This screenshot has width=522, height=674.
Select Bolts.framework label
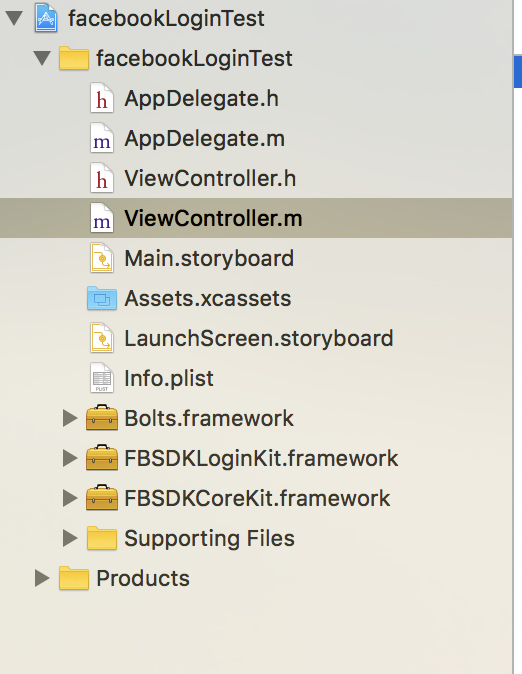click(x=209, y=418)
